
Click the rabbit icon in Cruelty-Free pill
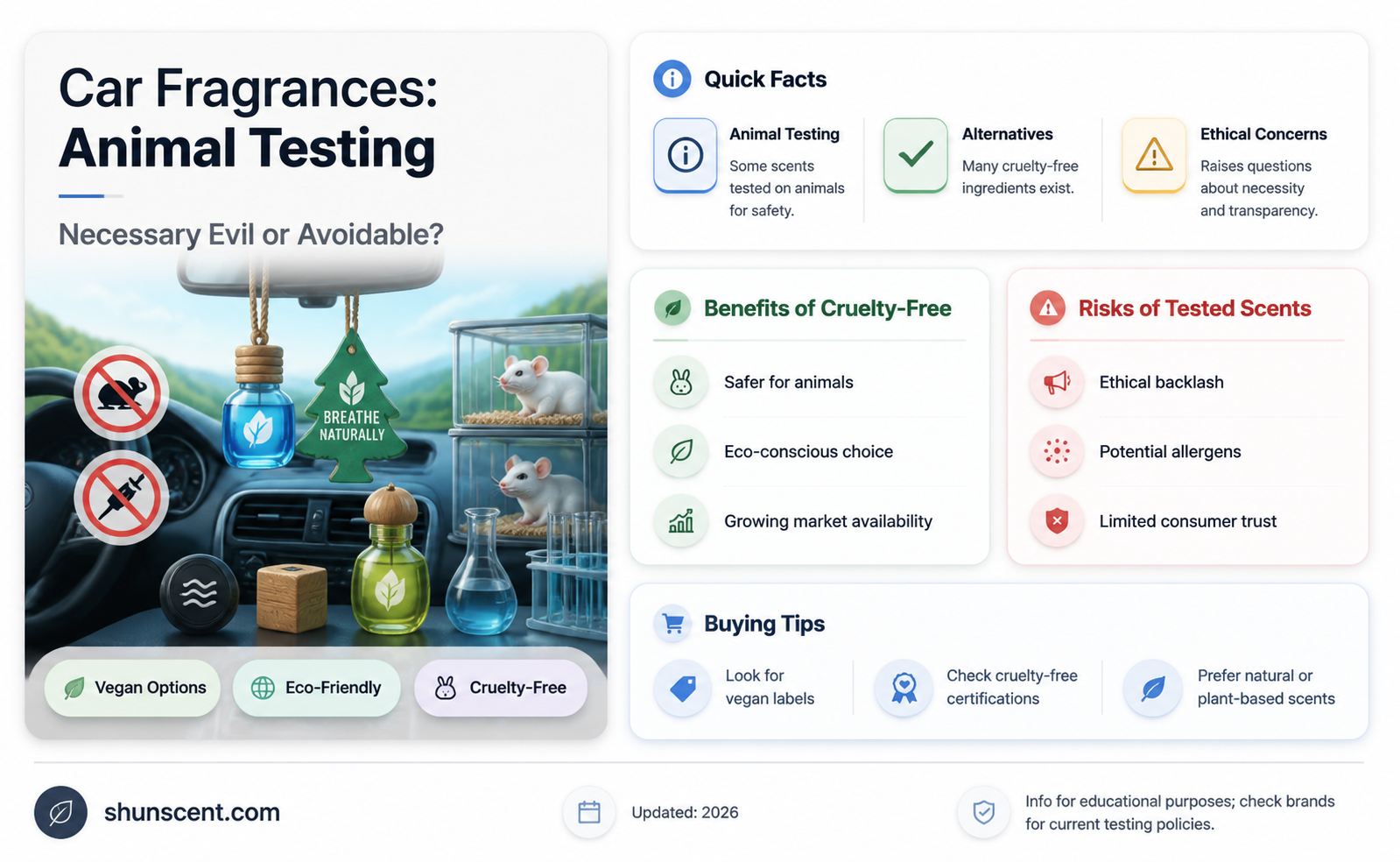click(x=446, y=688)
